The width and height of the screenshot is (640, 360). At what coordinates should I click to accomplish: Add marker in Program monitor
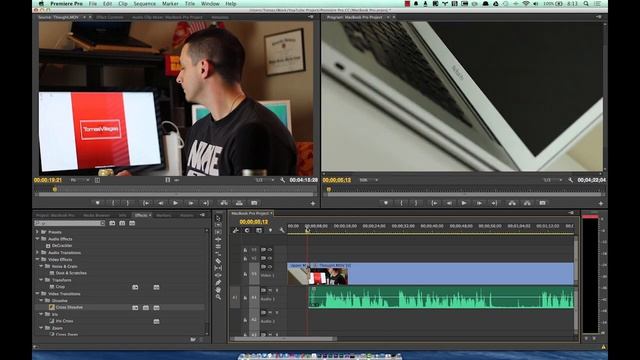pos(386,203)
